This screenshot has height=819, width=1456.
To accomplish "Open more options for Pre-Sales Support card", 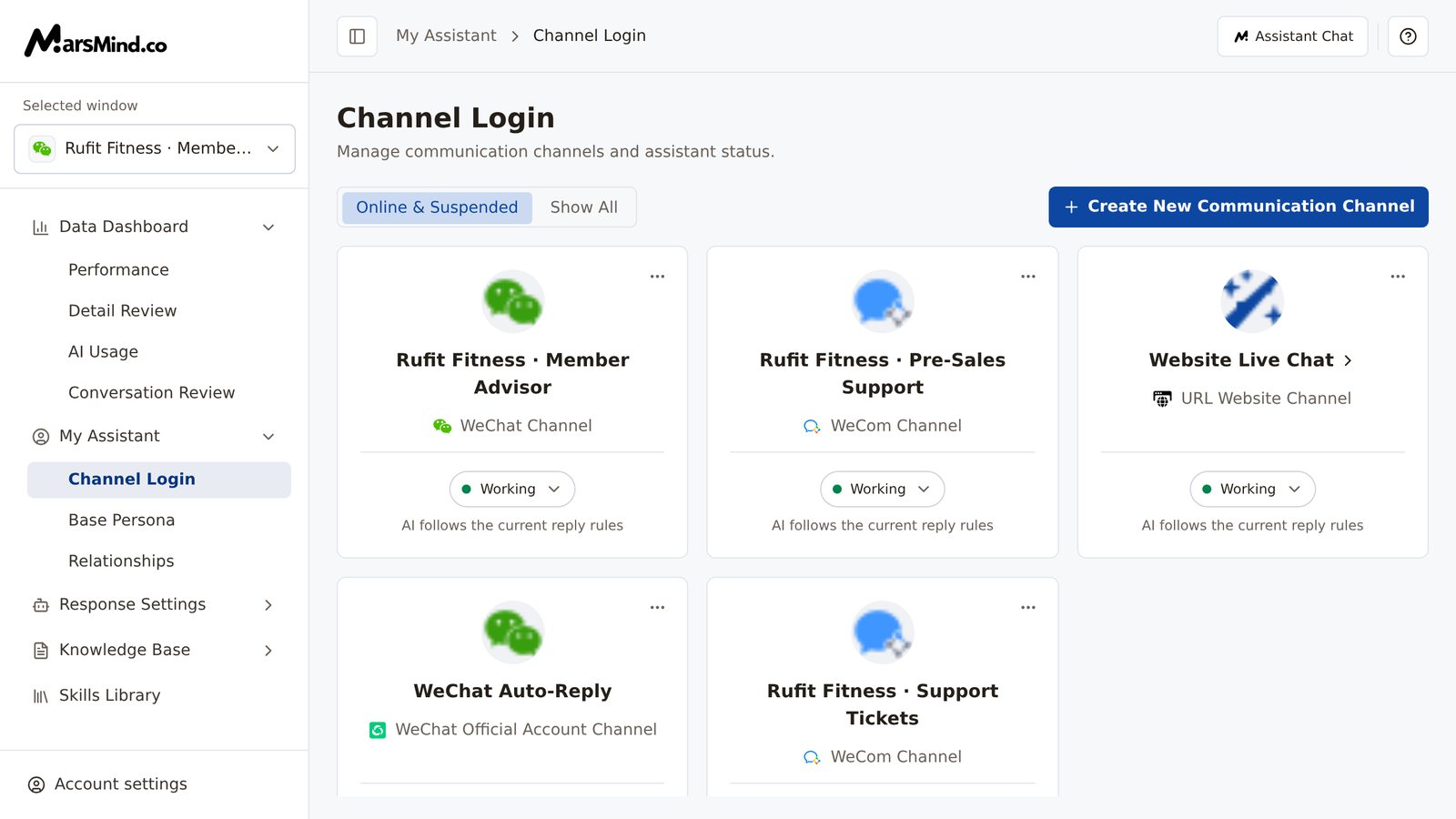I will pos(1028,277).
